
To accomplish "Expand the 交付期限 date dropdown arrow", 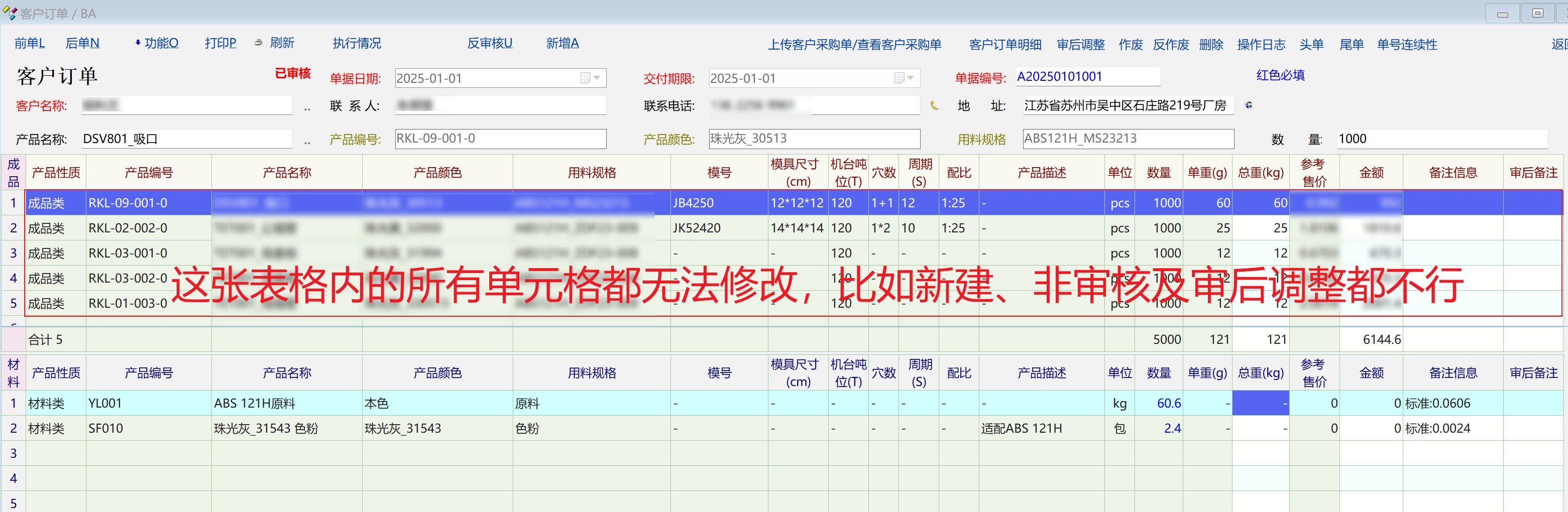I will (x=911, y=78).
